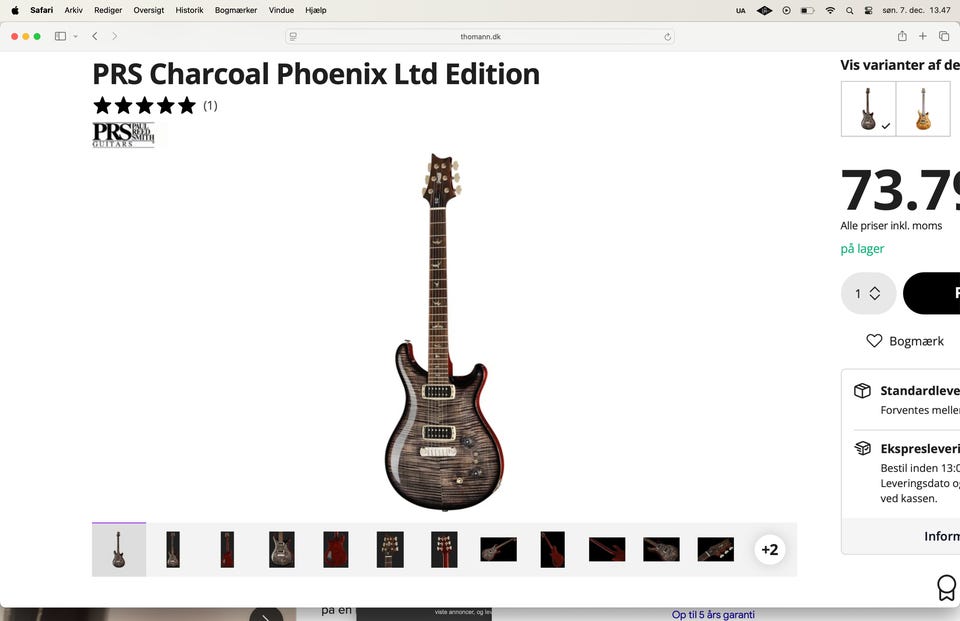This screenshot has width=960, height=621.
Task: Open Spotlight search in menu bar
Action: (849, 10)
